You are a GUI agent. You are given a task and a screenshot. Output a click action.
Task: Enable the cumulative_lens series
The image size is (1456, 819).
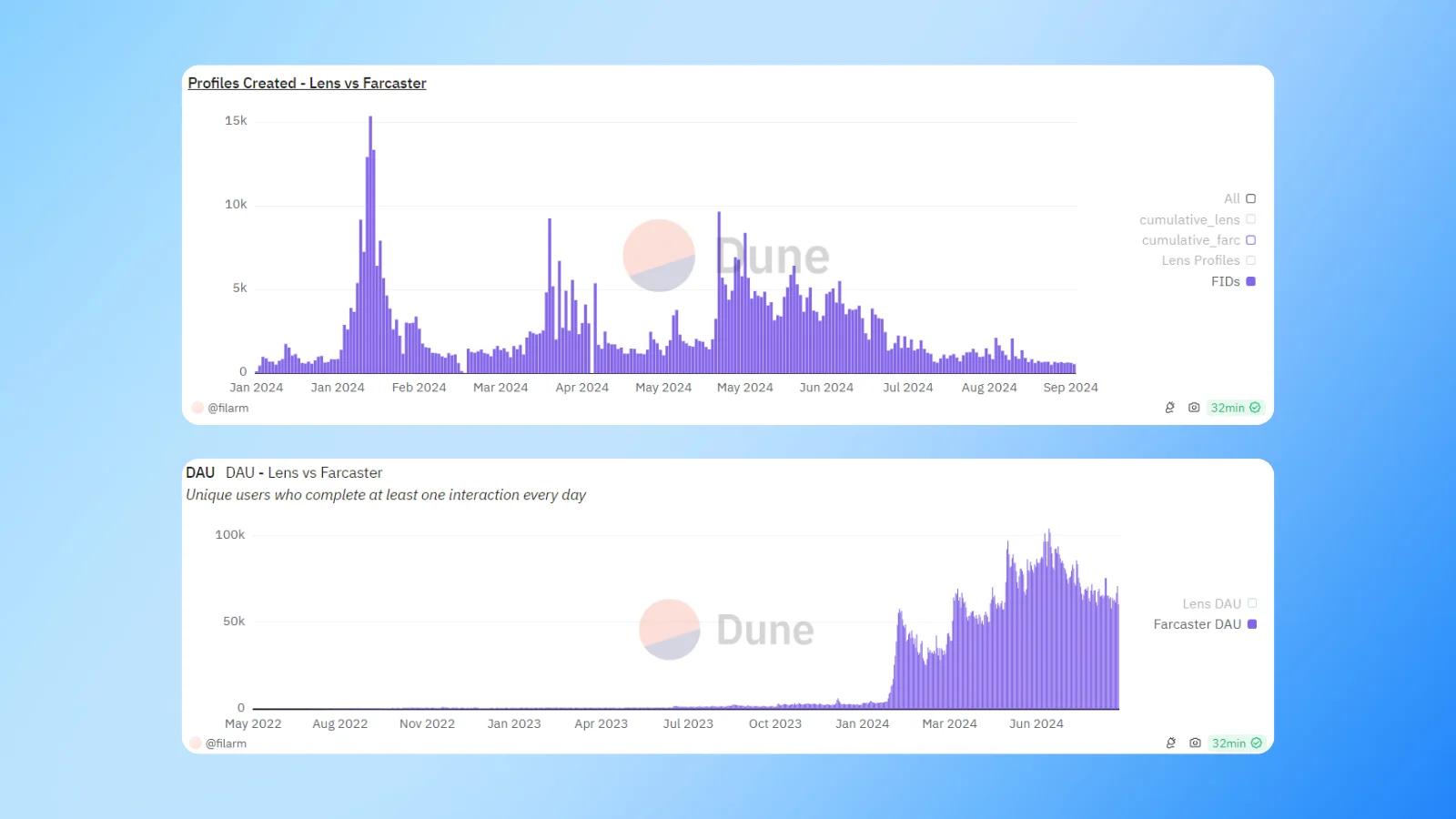coord(1250,219)
